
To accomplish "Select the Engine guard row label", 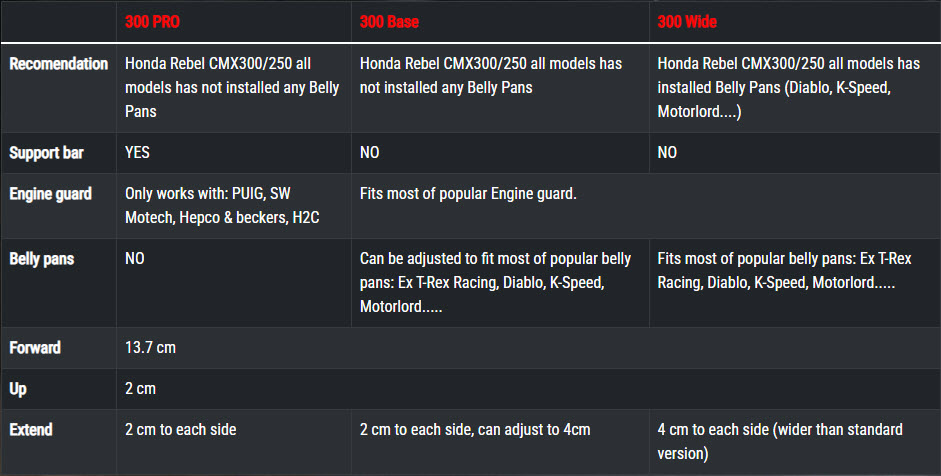I will [x=50, y=194].
